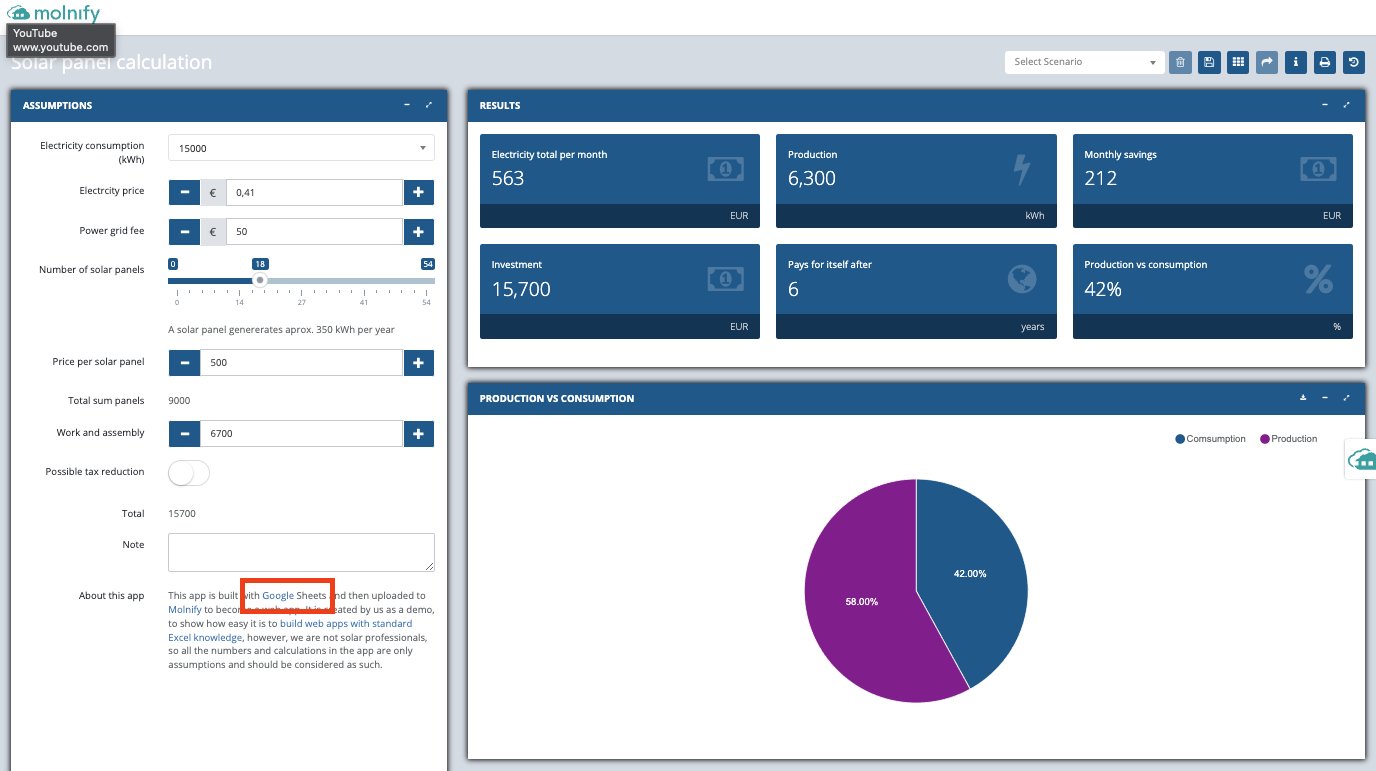Minimize the Production vs Consumption panel
This screenshot has height=771, width=1376.
click(x=1323, y=397)
